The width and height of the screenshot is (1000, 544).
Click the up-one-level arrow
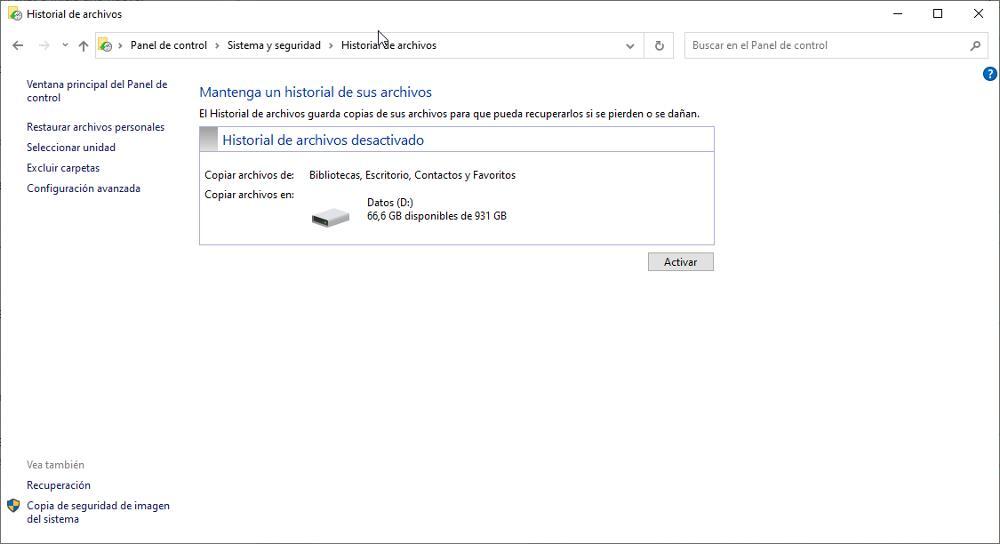(83, 45)
